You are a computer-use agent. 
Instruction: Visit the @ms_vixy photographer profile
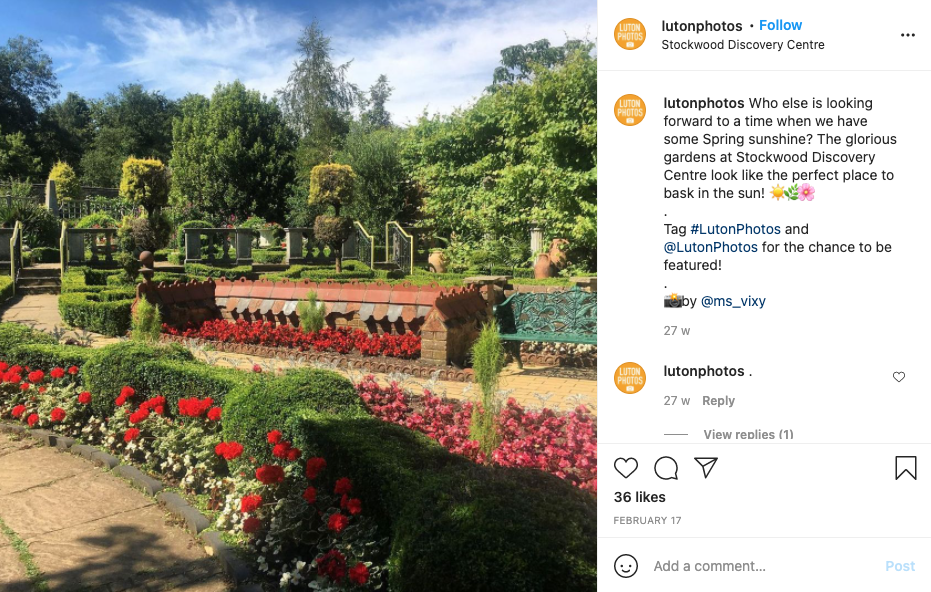click(x=733, y=301)
